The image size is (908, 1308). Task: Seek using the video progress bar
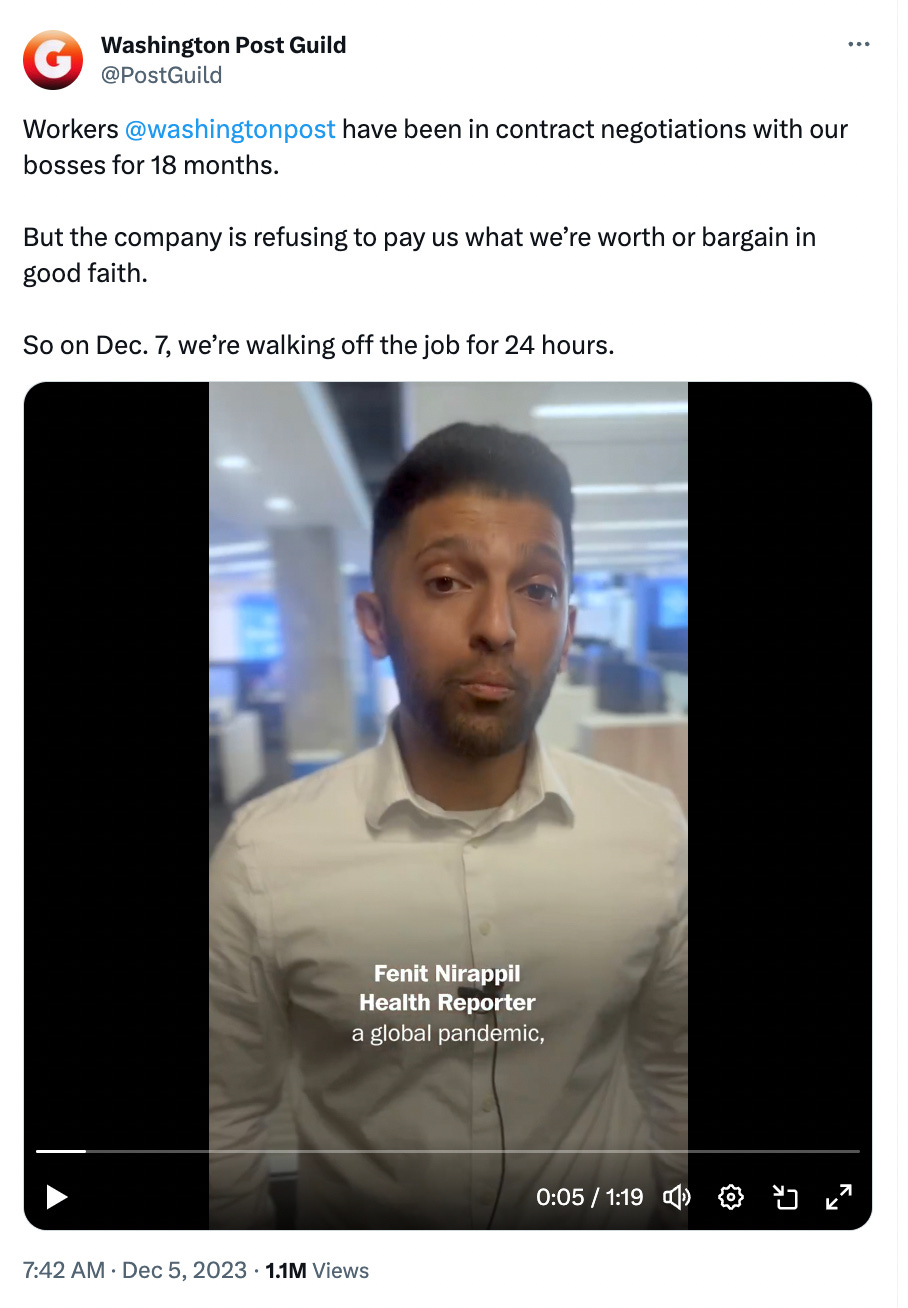tap(448, 1151)
